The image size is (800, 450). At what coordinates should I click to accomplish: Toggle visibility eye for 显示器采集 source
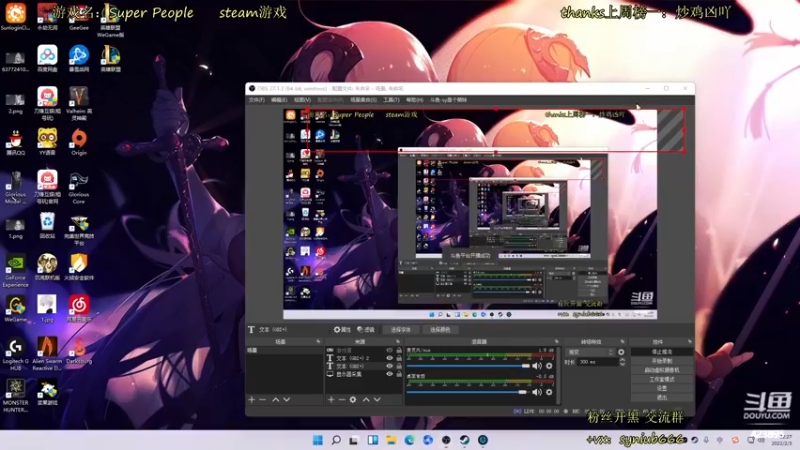[x=390, y=374]
